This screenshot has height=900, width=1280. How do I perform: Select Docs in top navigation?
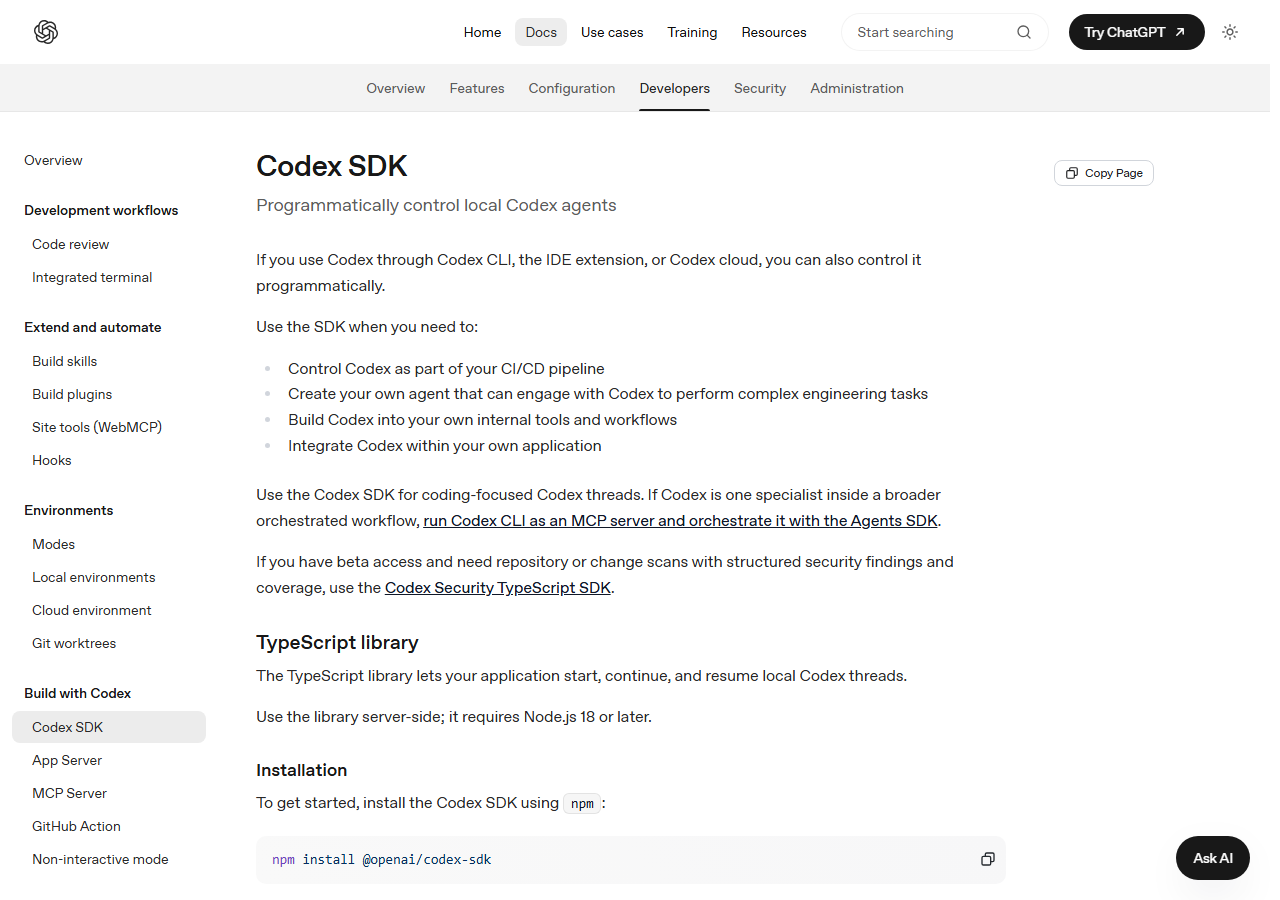coord(541,32)
